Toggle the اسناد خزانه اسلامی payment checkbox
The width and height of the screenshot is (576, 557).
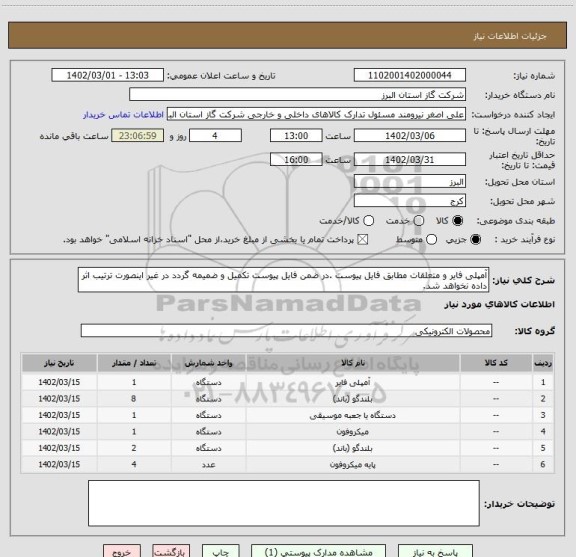click(363, 240)
